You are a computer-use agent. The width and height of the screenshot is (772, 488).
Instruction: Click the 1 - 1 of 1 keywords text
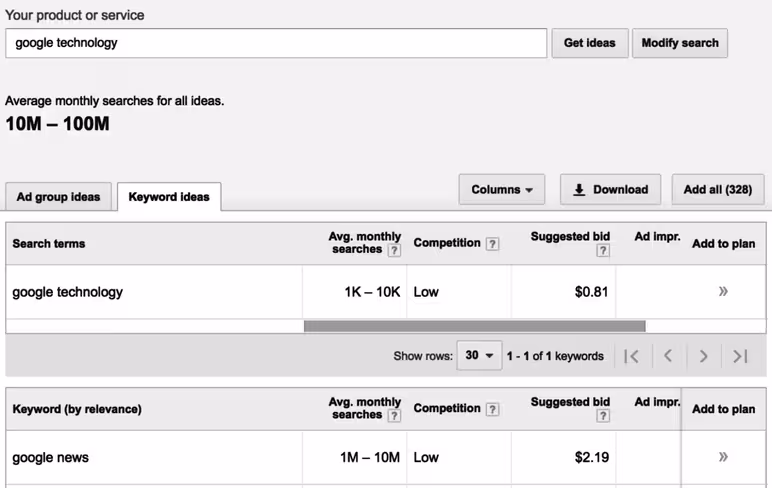pos(555,356)
